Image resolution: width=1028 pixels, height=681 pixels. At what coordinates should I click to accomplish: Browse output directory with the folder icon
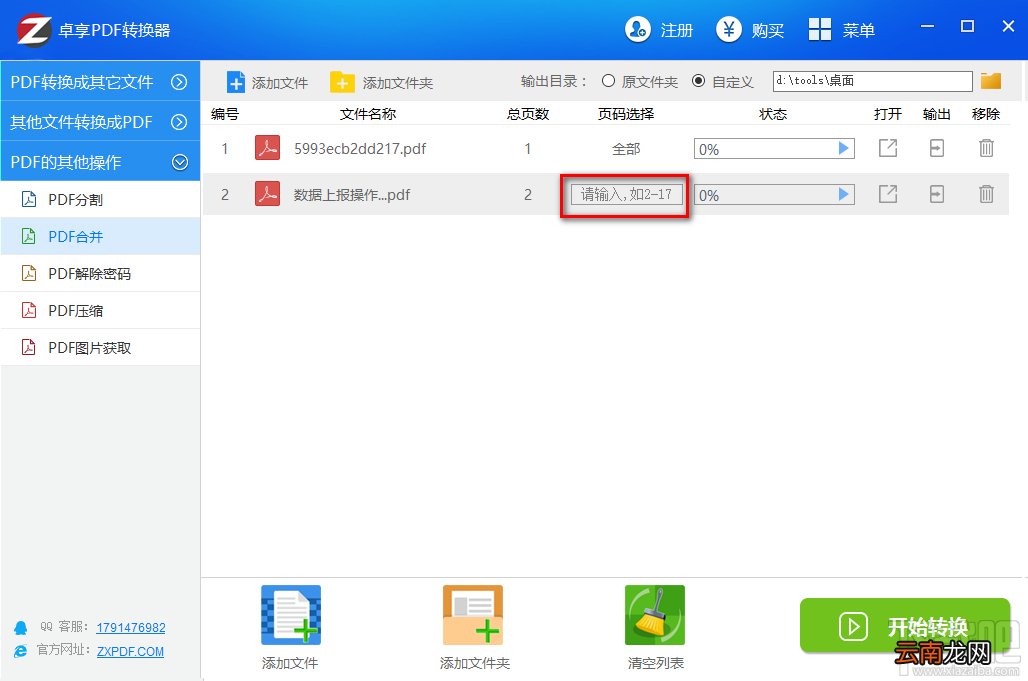991,81
